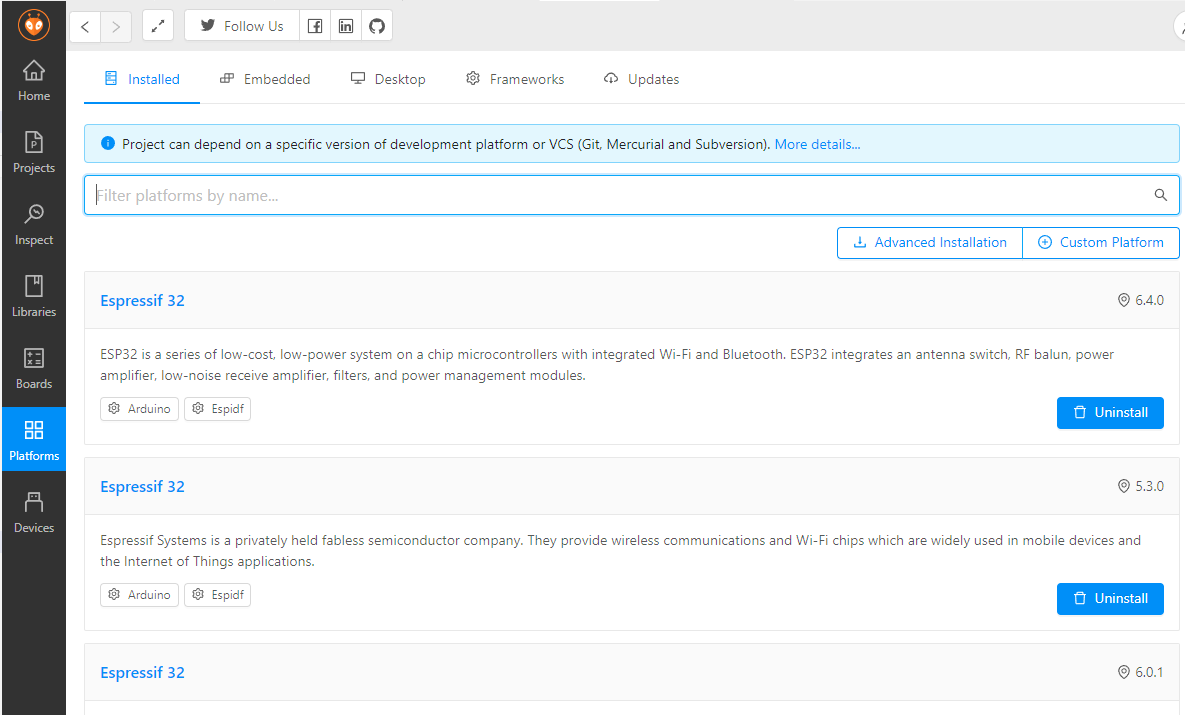Viewport: 1185px width, 715px height.
Task: Open the Home page in sidebar
Action: click(34, 81)
